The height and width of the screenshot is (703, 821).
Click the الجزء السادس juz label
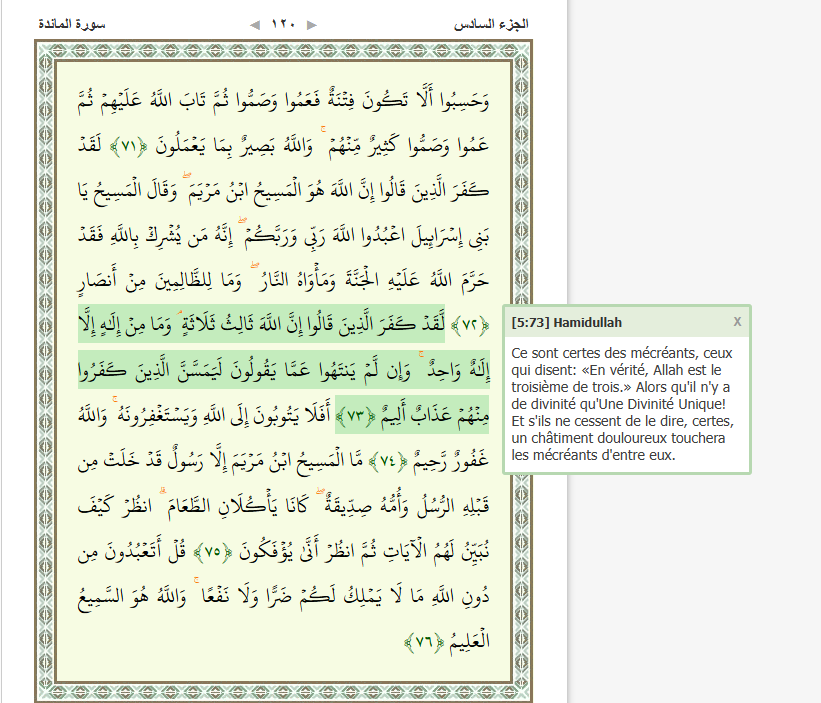pyautogui.click(x=491, y=23)
